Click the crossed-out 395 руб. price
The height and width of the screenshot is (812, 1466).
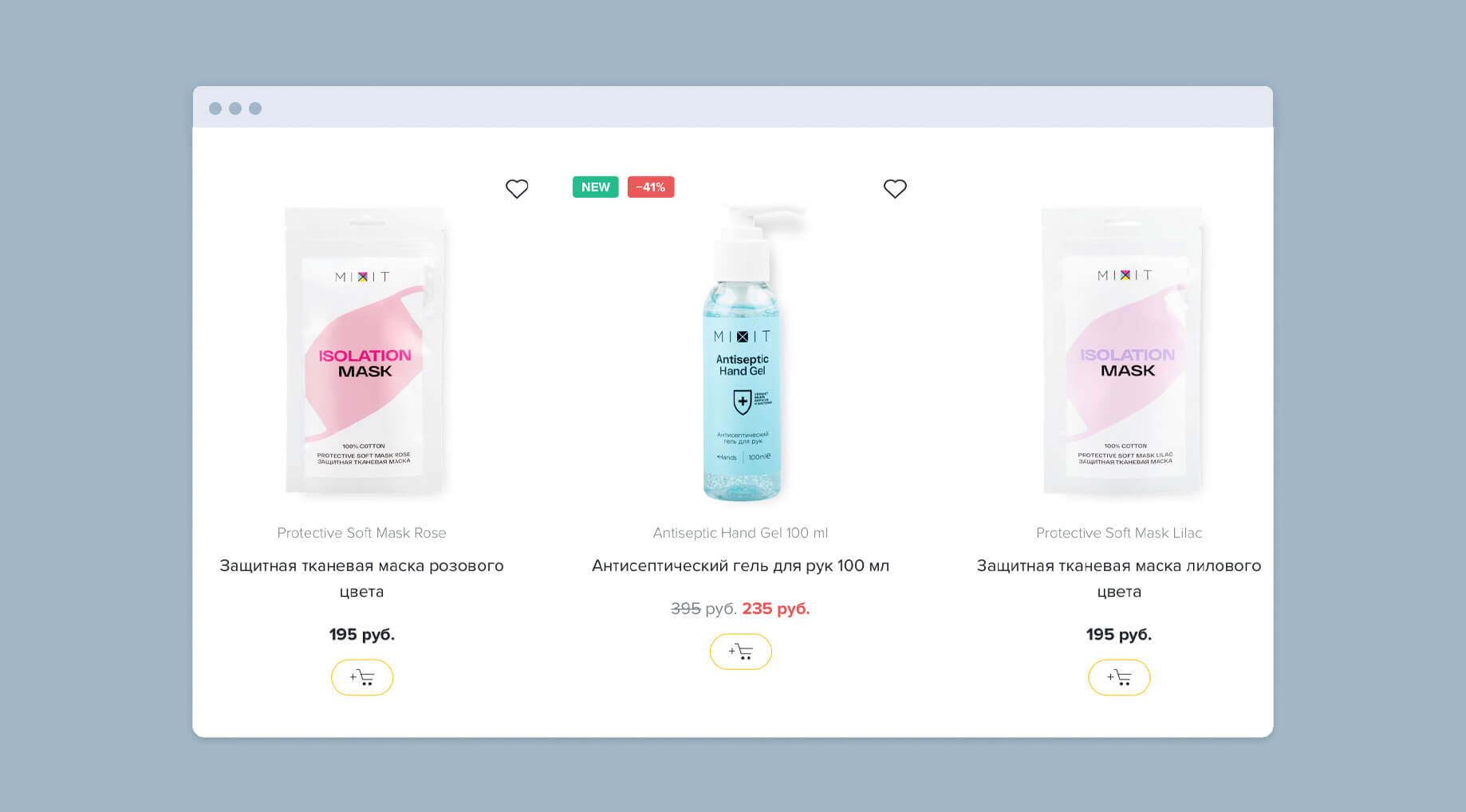click(x=703, y=609)
